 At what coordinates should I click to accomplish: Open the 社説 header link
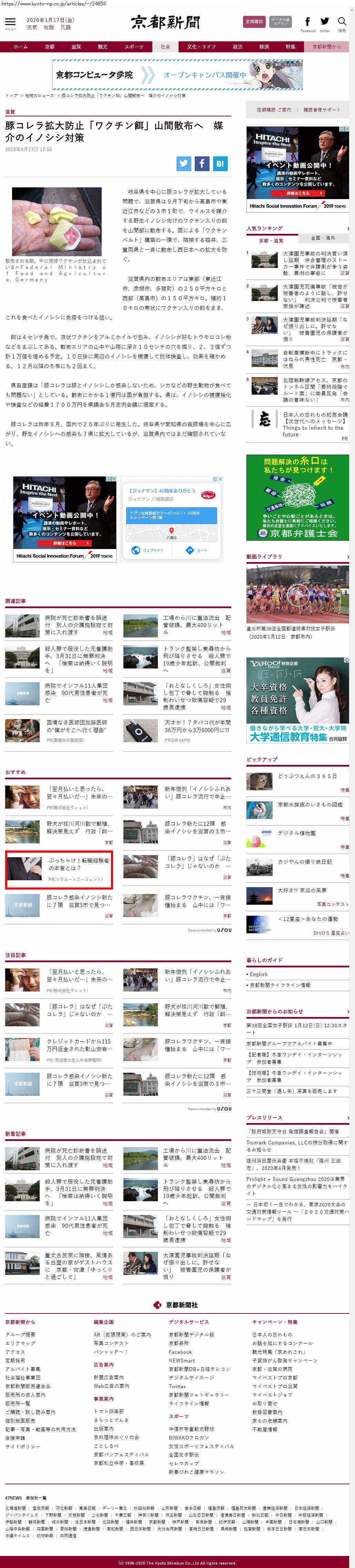[x=49, y=28]
